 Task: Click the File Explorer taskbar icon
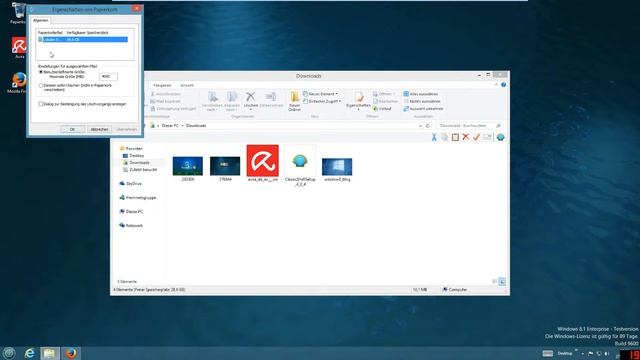point(49,353)
